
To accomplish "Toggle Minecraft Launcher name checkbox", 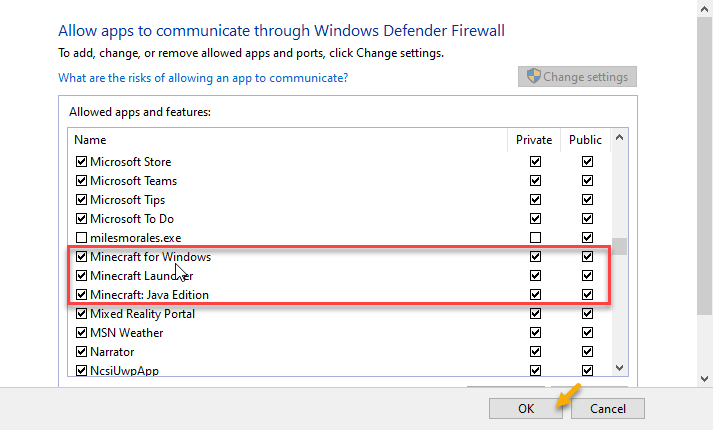I will [x=81, y=275].
